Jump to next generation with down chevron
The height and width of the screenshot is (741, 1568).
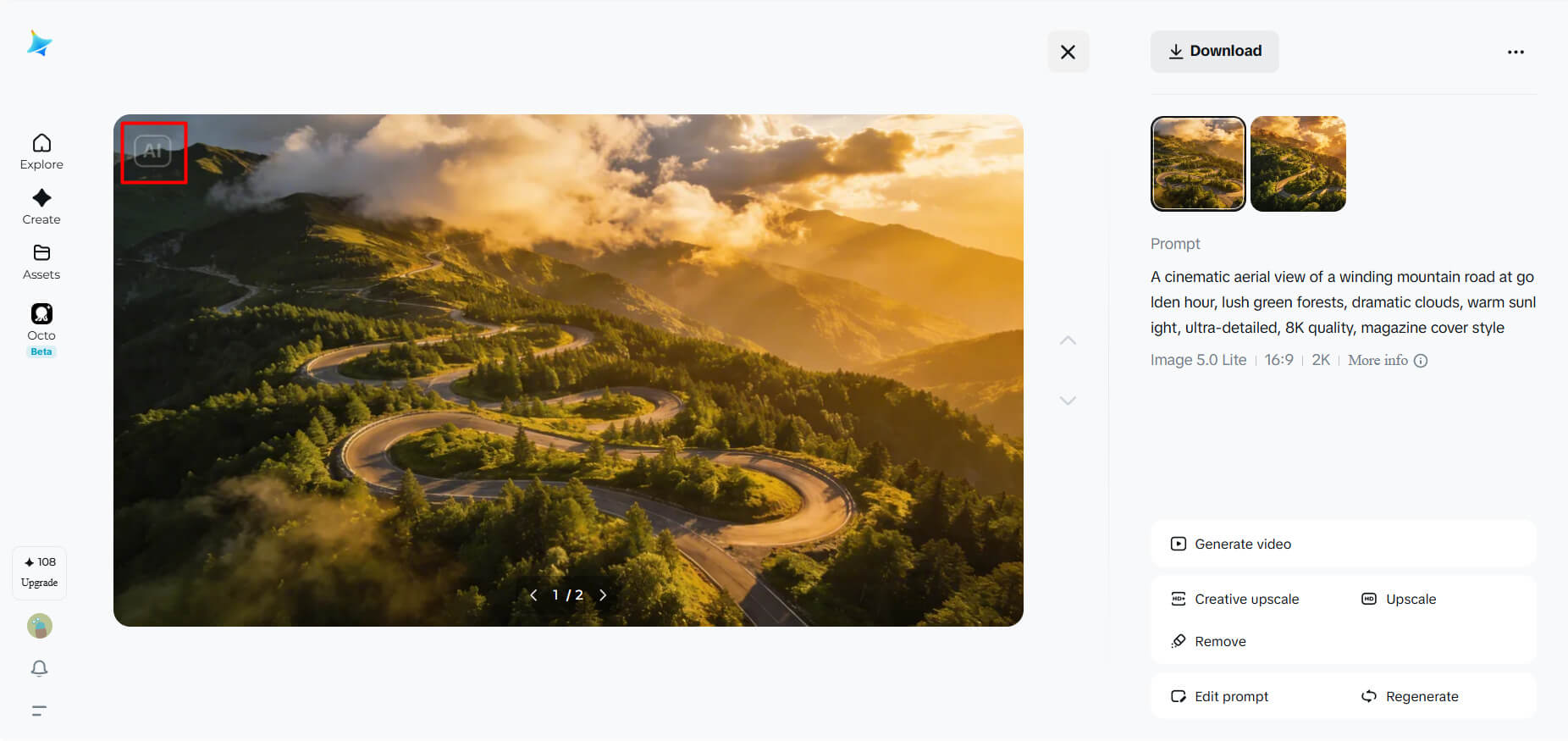[1068, 401]
